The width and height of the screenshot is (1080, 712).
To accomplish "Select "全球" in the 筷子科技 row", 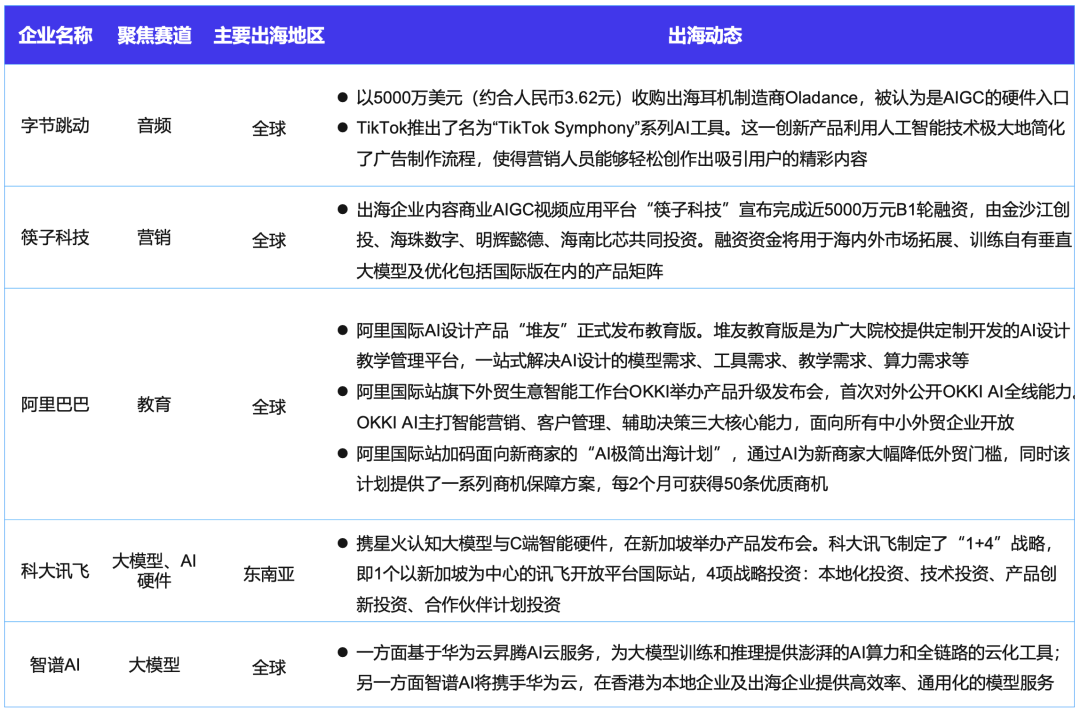I will [x=269, y=241].
